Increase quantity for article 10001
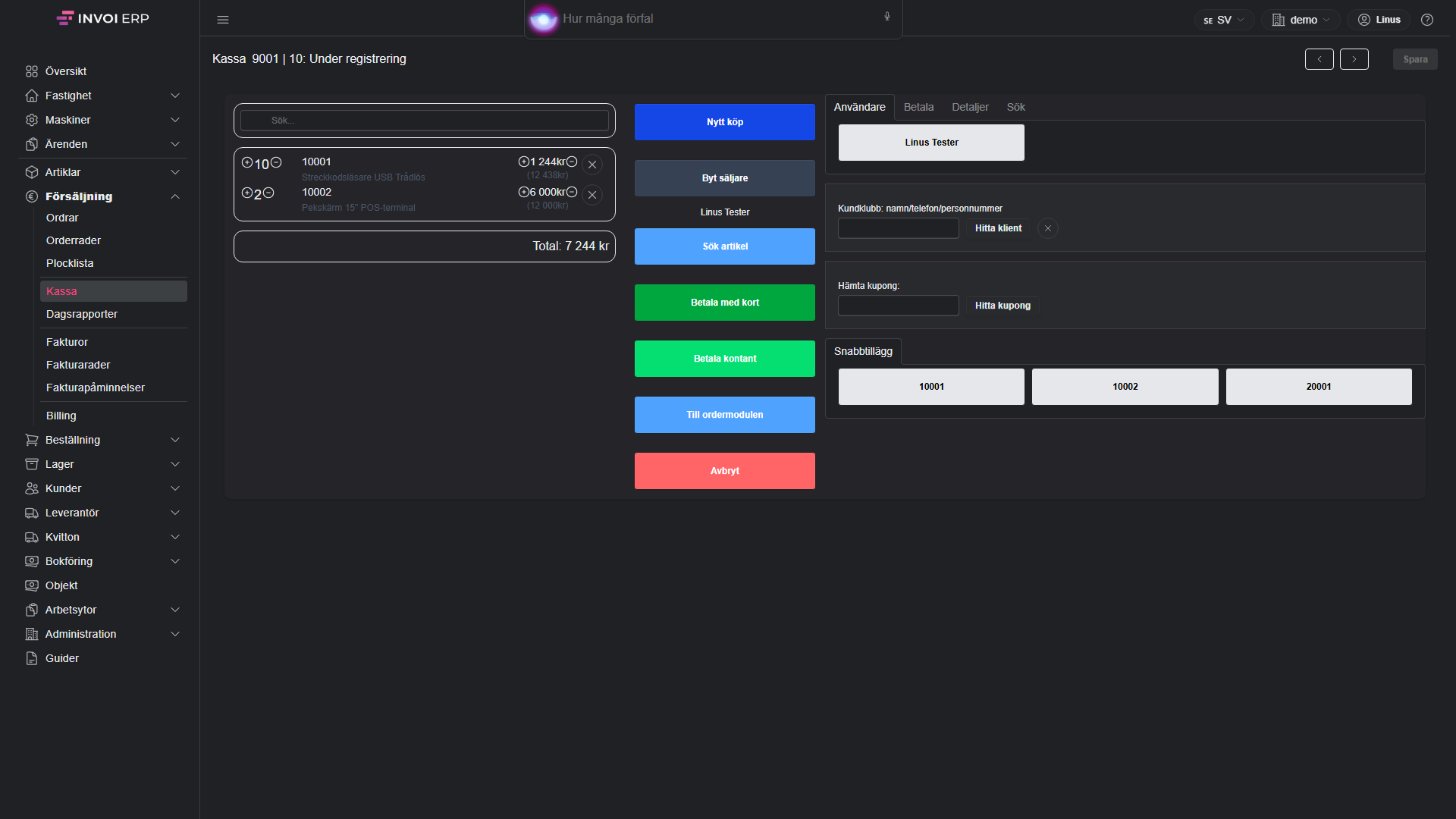 point(247,162)
